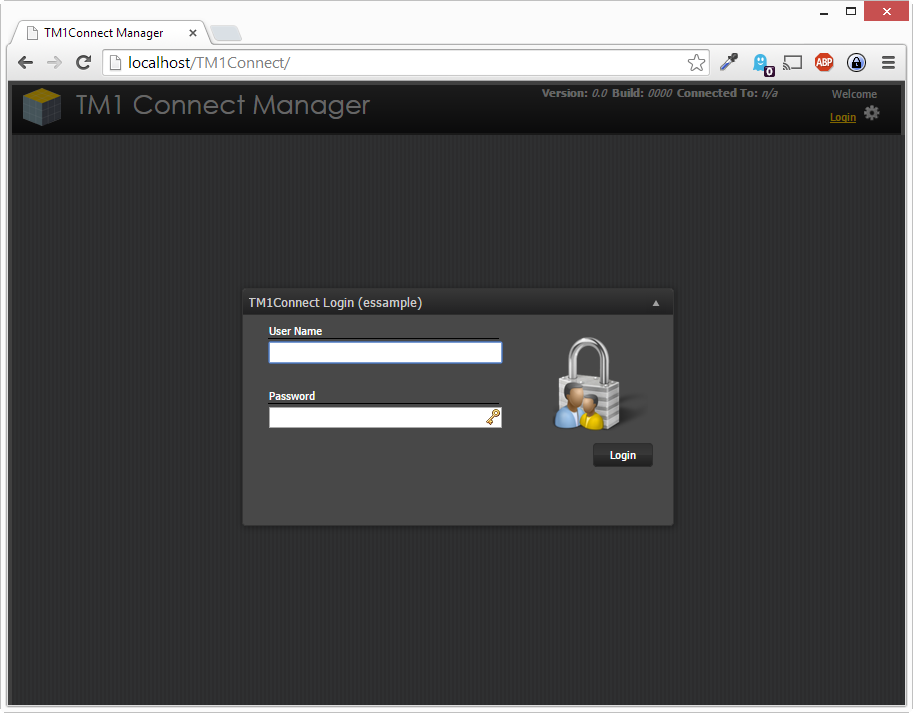
Task: Open the round padlock extension icon
Action: pos(856,63)
